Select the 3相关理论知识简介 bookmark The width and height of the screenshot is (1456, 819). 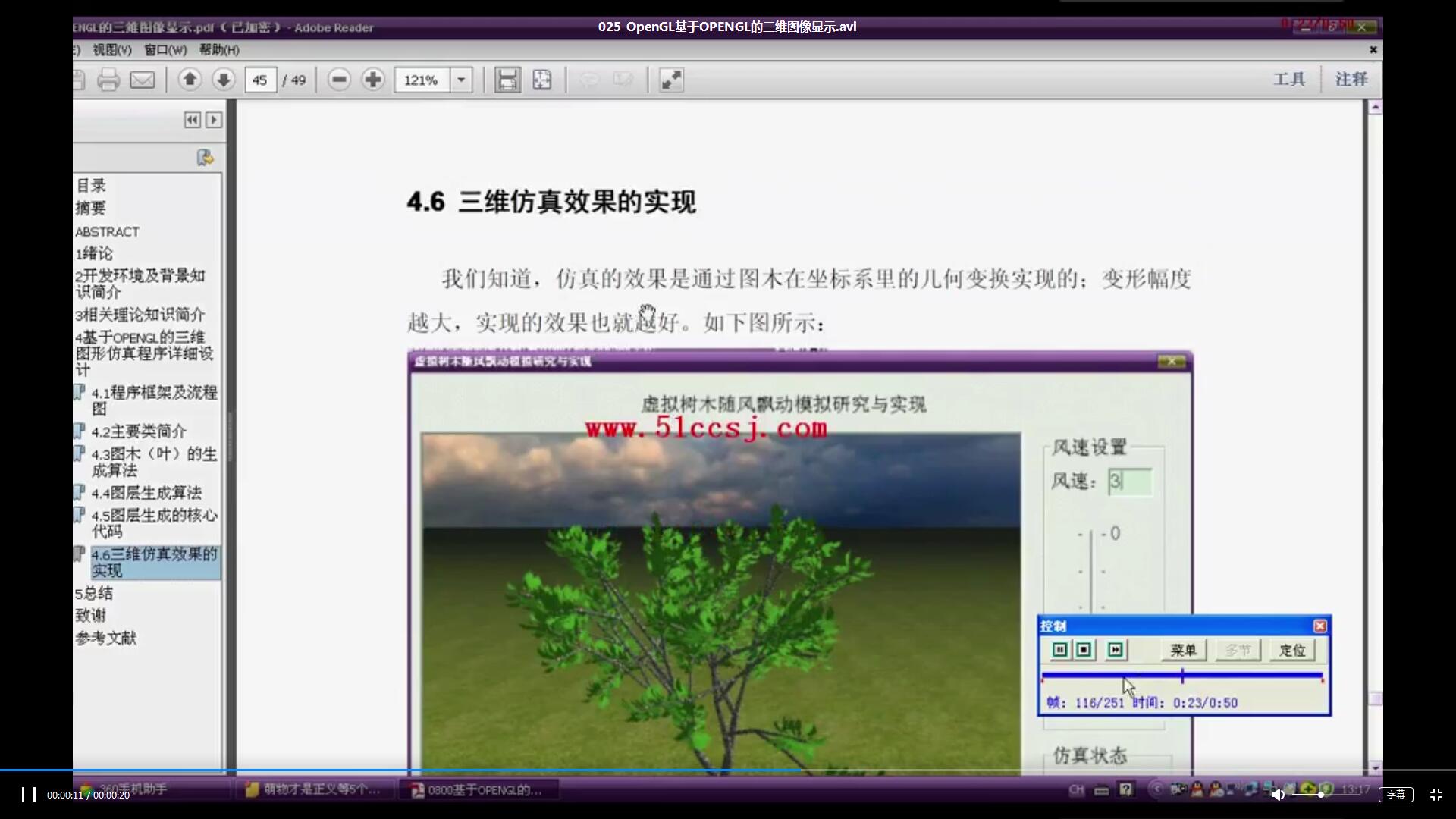(x=140, y=314)
